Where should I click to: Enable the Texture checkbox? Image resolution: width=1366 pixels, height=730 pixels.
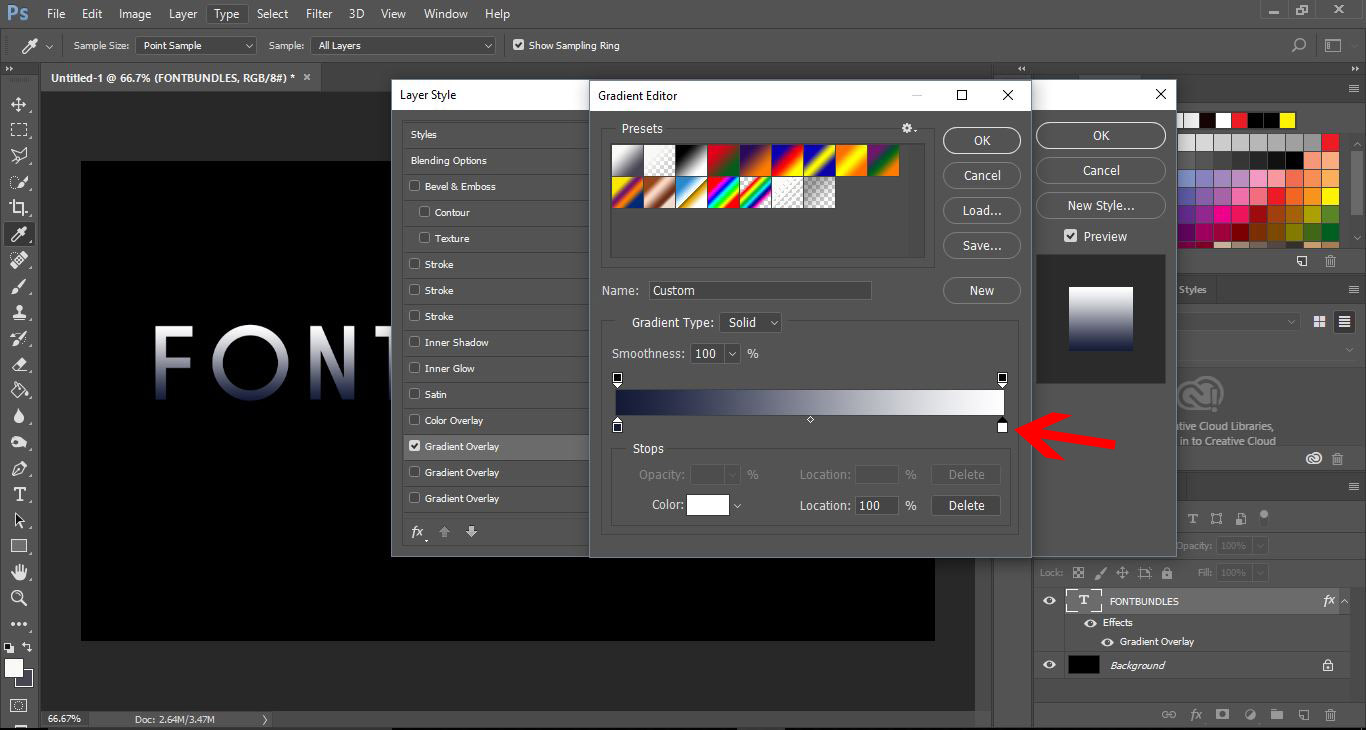click(x=425, y=238)
